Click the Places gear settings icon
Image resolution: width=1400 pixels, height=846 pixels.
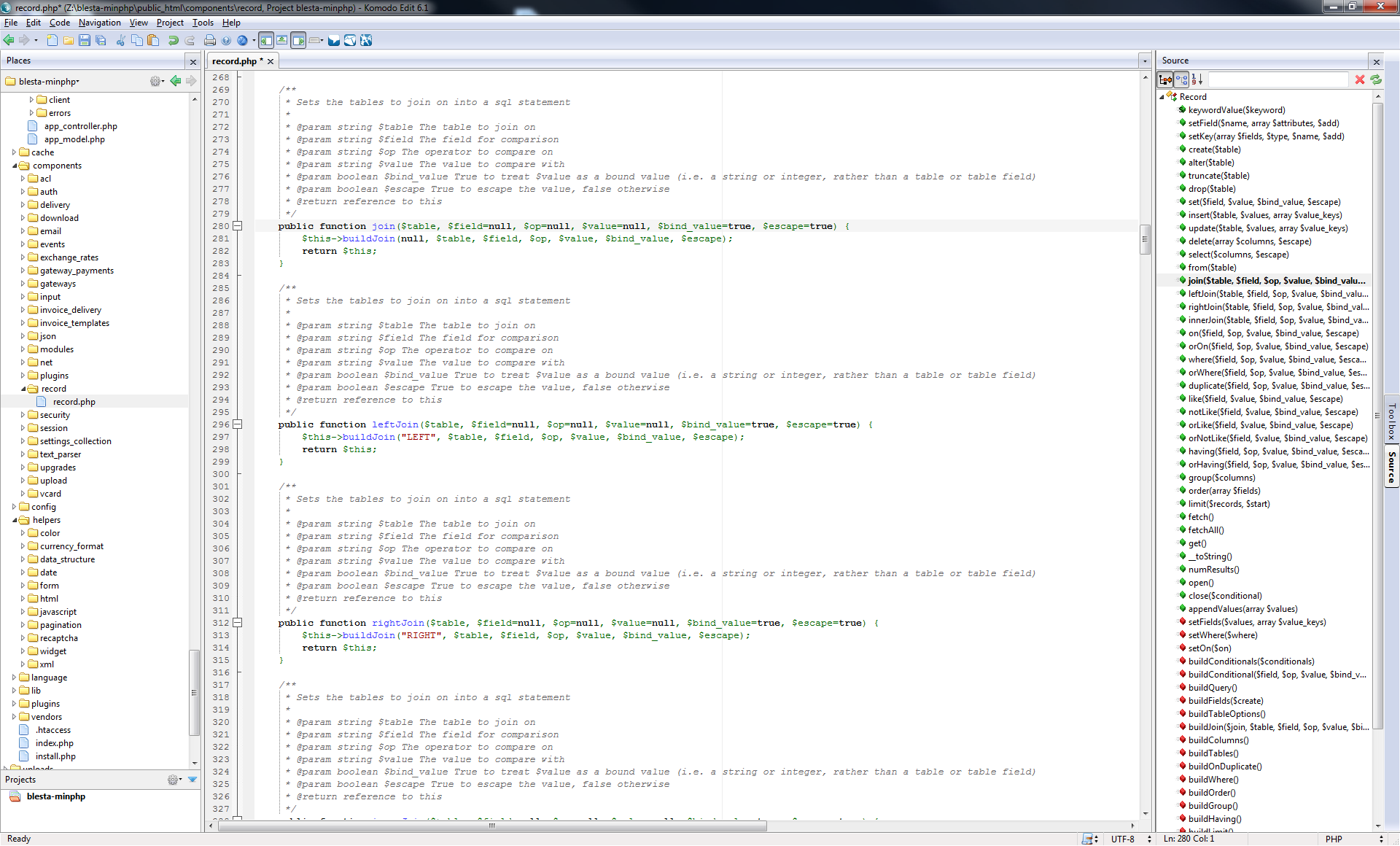[155, 81]
